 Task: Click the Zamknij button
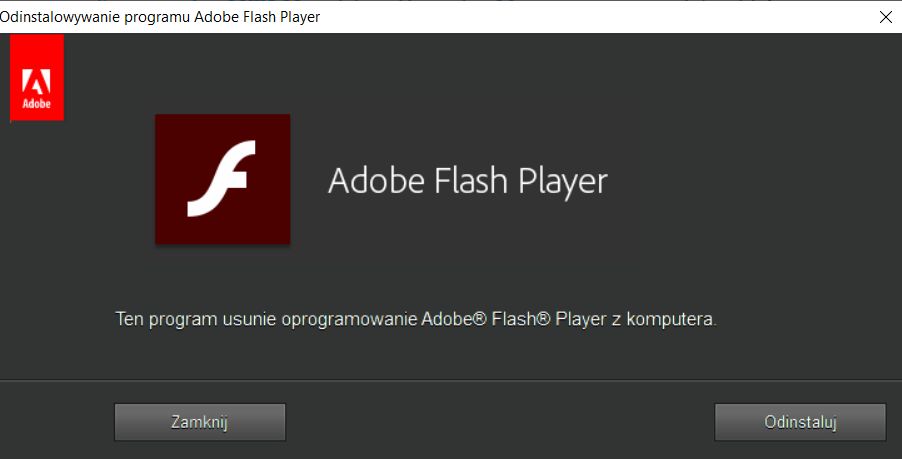pos(200,422)
